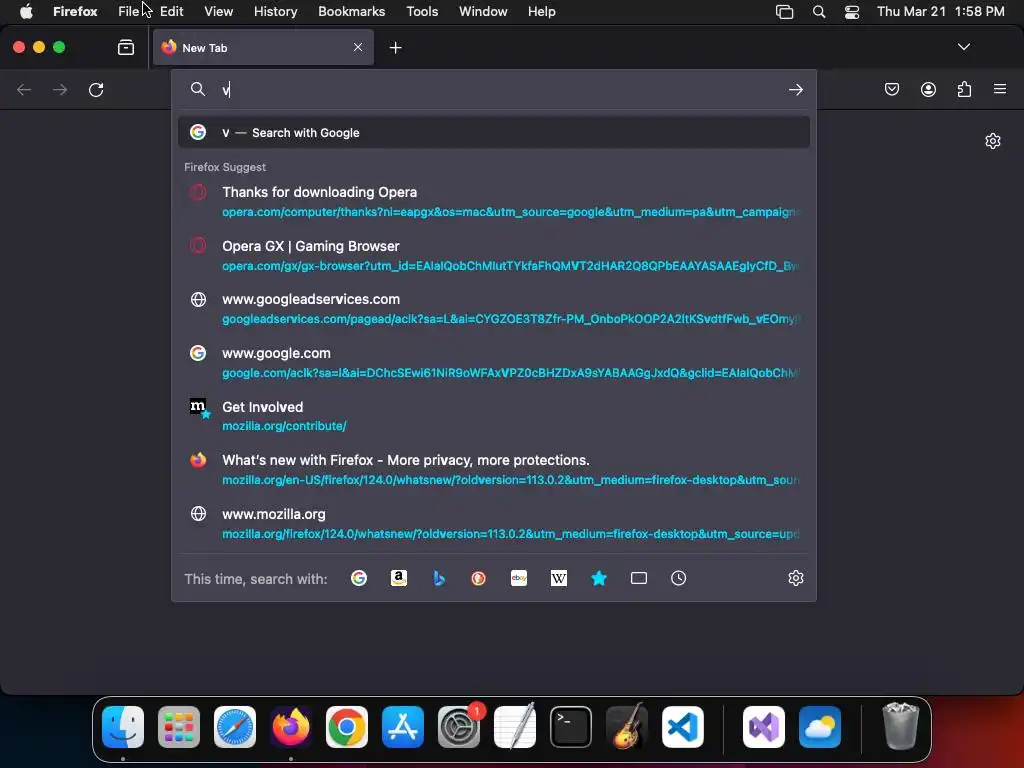Open System Settings from the Dock
The image size is (1024, 768).
[x=458, y=727]
